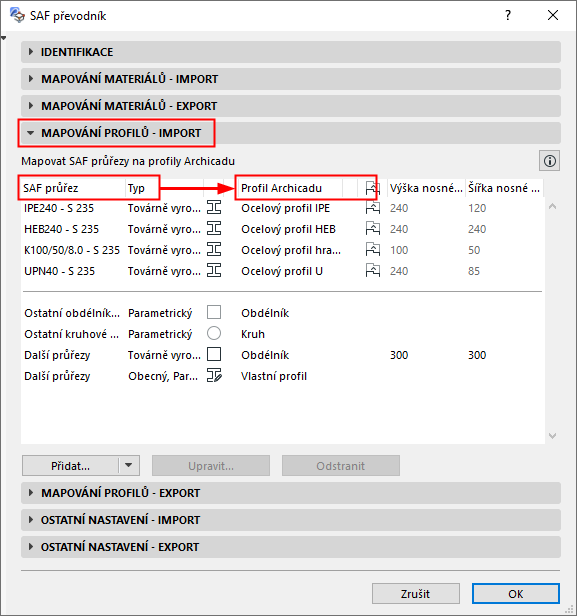Click the list scroll down arrow
This screenshot has width=577, height=616.
(x=552, y=436)
